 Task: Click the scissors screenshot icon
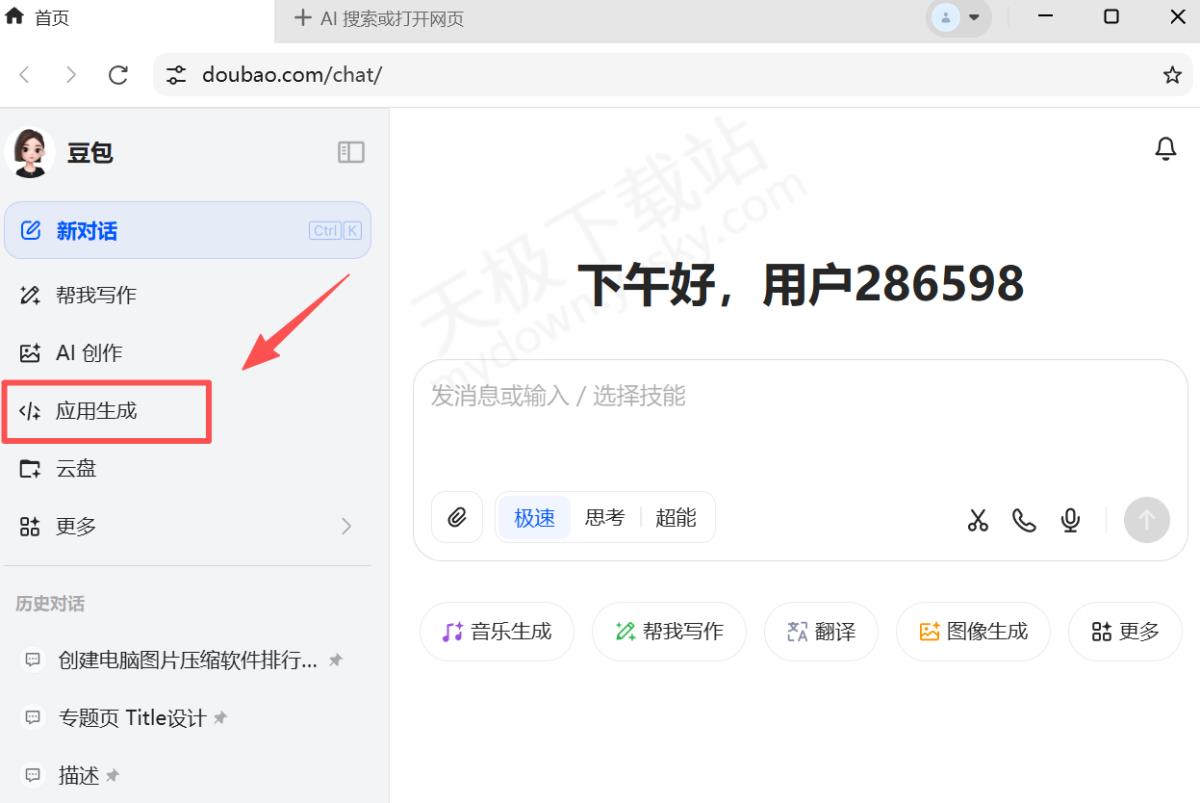click(977, 520)
